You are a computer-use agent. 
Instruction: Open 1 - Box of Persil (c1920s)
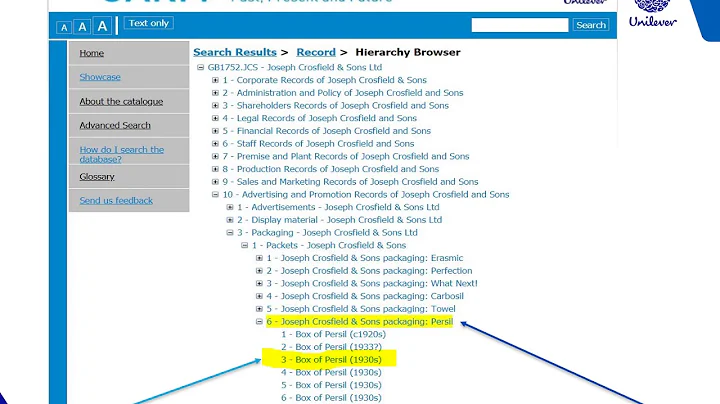[333, 334]
